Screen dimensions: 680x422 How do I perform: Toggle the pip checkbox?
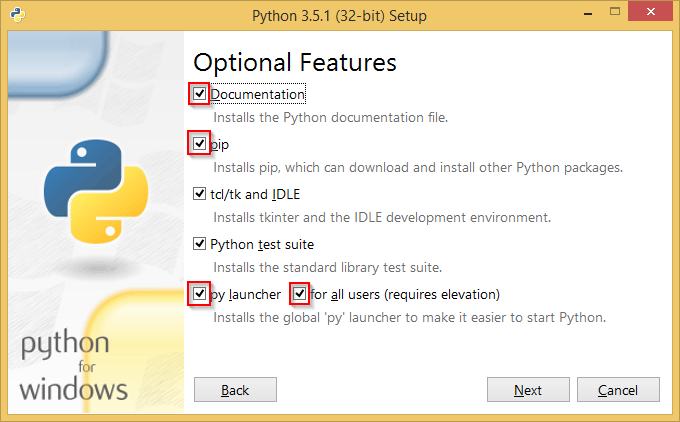[199, 143]
